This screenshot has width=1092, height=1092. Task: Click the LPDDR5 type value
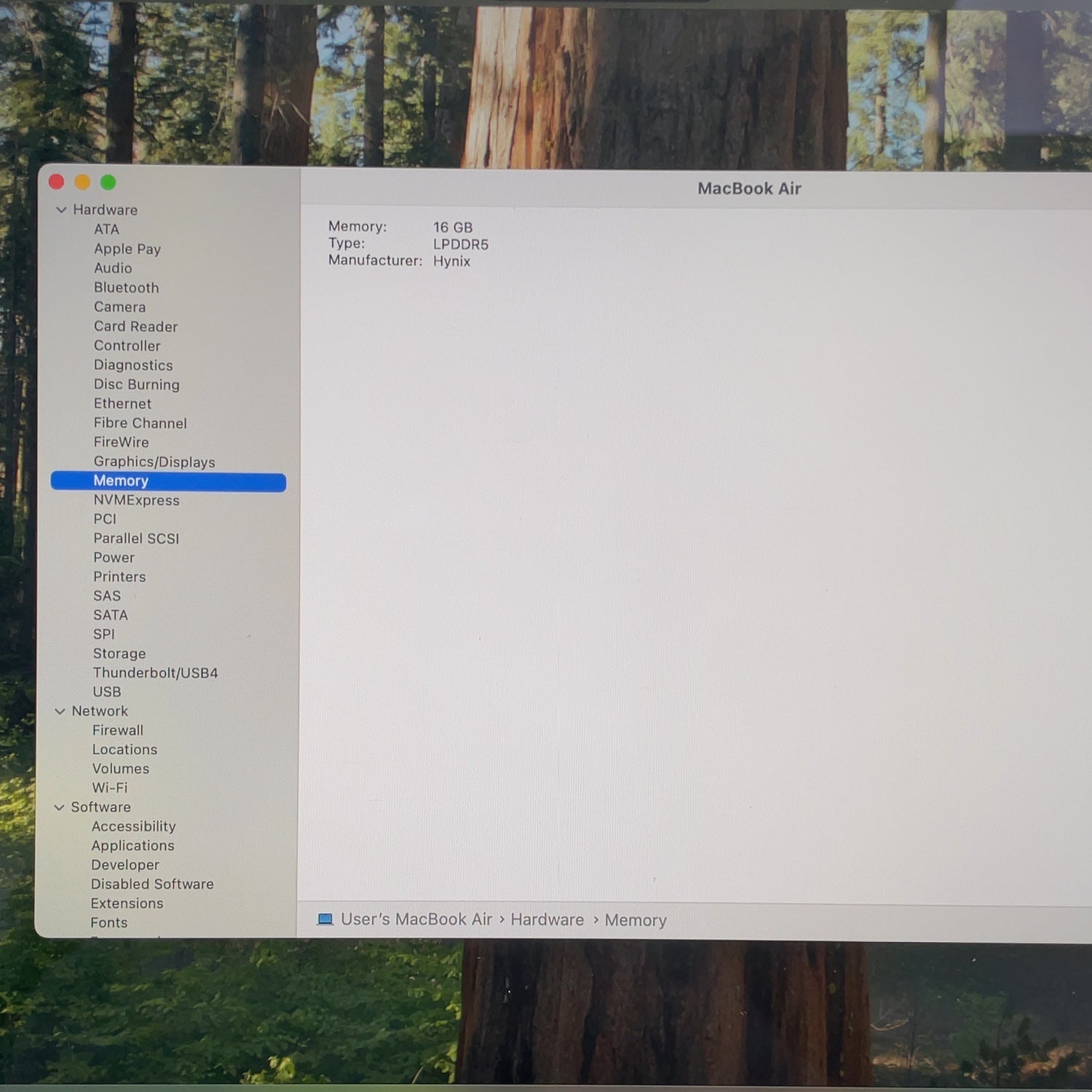[x=461, y=245]
